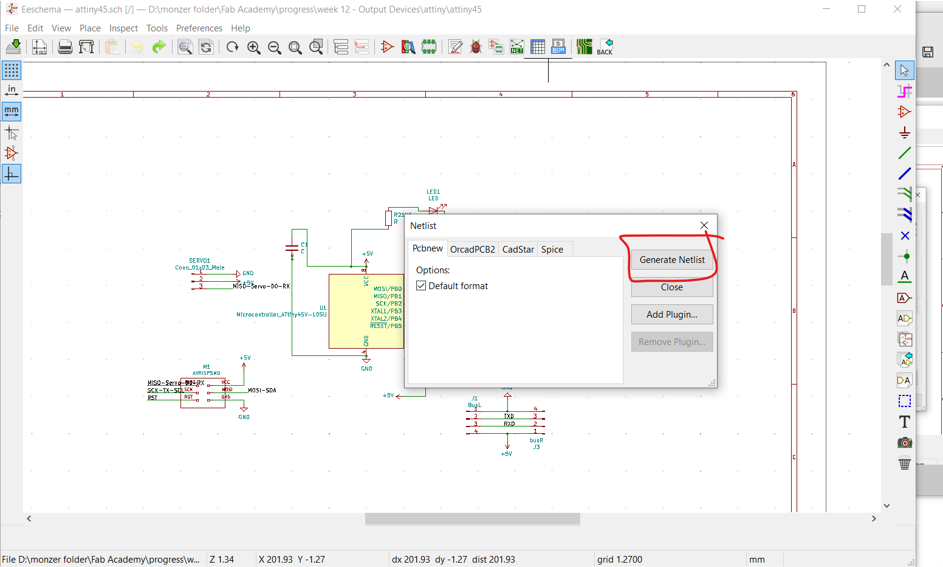Switch to the Spice tab
Image resolution: width=943 pixels, height=567 pixels.
552,249
